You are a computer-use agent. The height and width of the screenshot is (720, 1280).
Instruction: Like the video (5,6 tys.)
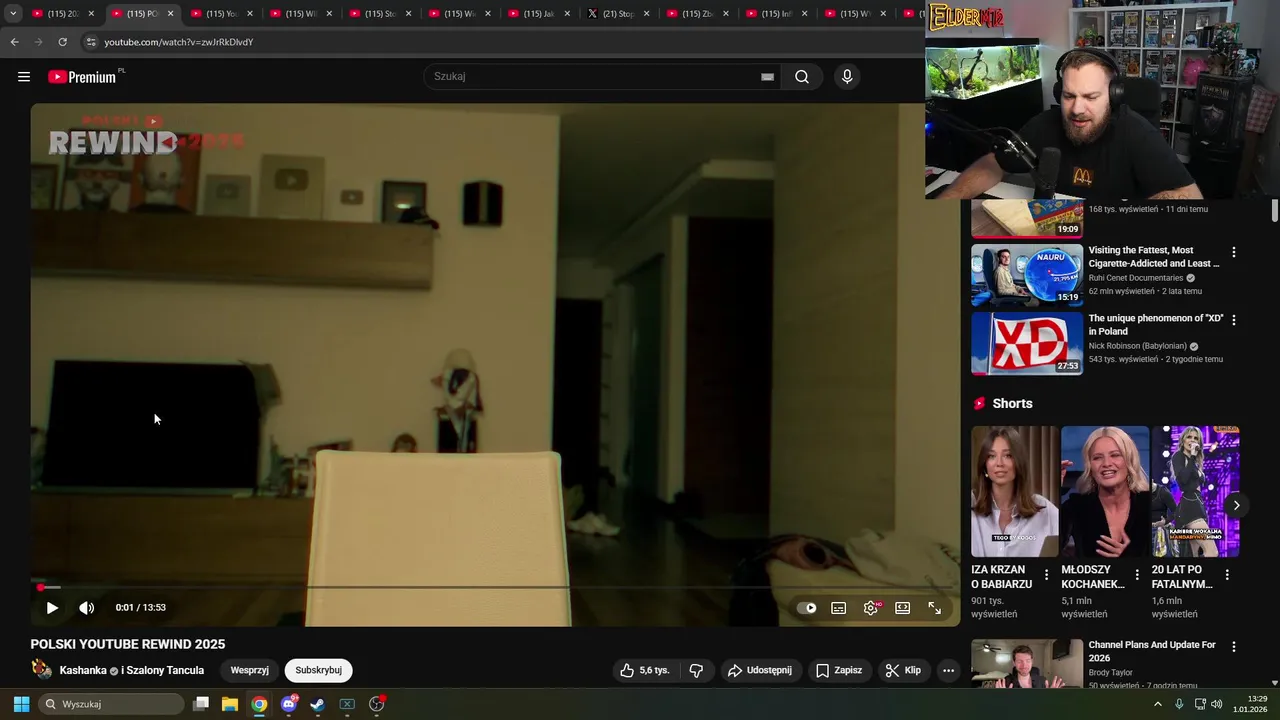tap(644, 670)
